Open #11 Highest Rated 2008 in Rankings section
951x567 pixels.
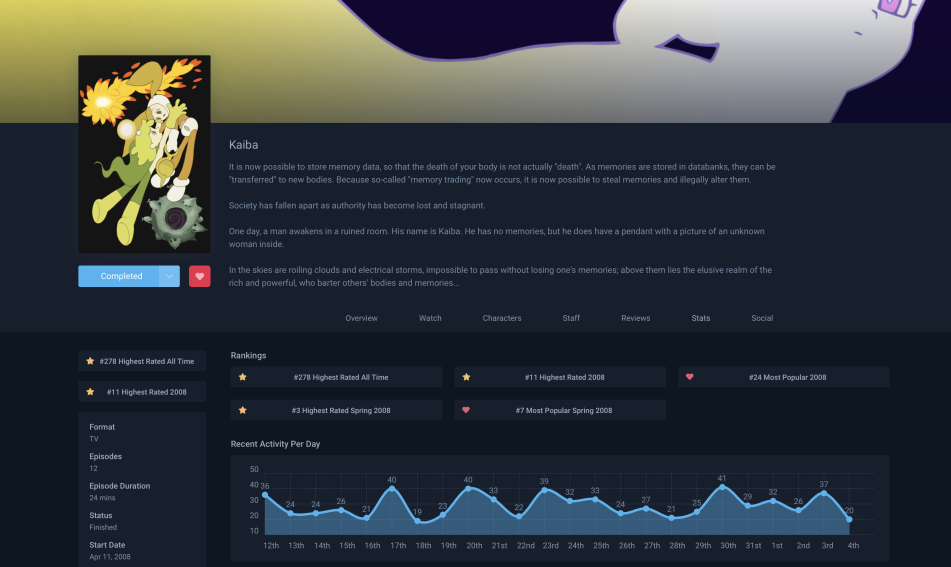[x=564, y=377]
